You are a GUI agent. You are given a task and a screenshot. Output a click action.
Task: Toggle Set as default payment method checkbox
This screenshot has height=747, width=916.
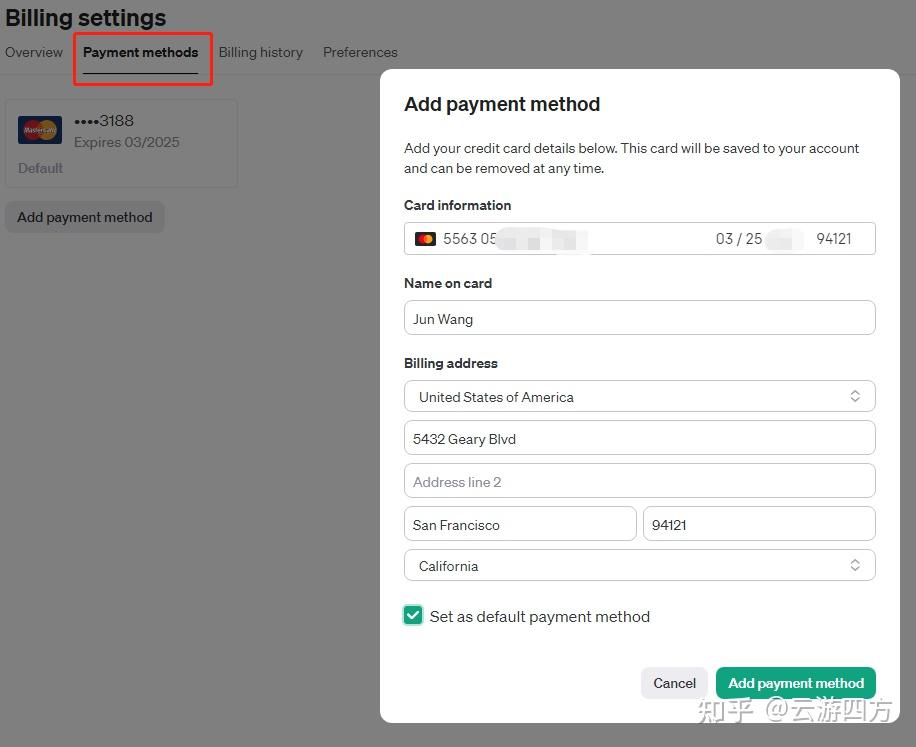point(413,615)
